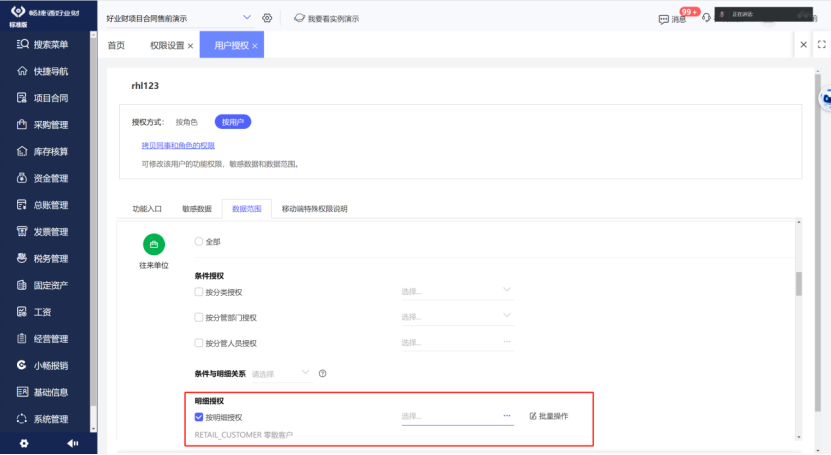
Task: Open 资金管理 sidebar icon
Action: pyautogui.click(x=22, y=178)
